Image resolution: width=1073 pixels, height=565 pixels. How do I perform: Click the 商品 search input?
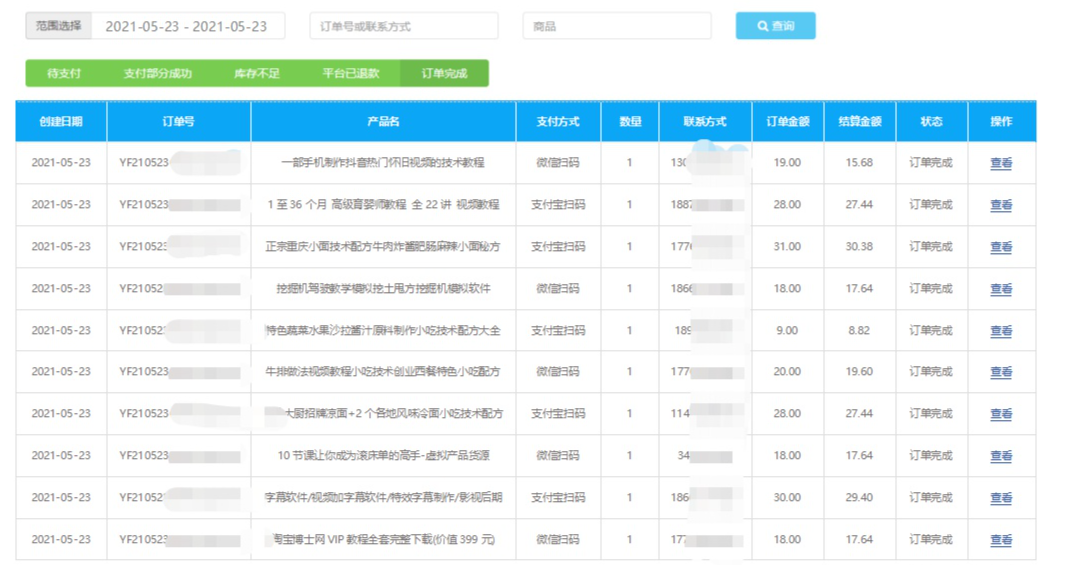pos(616,26)
